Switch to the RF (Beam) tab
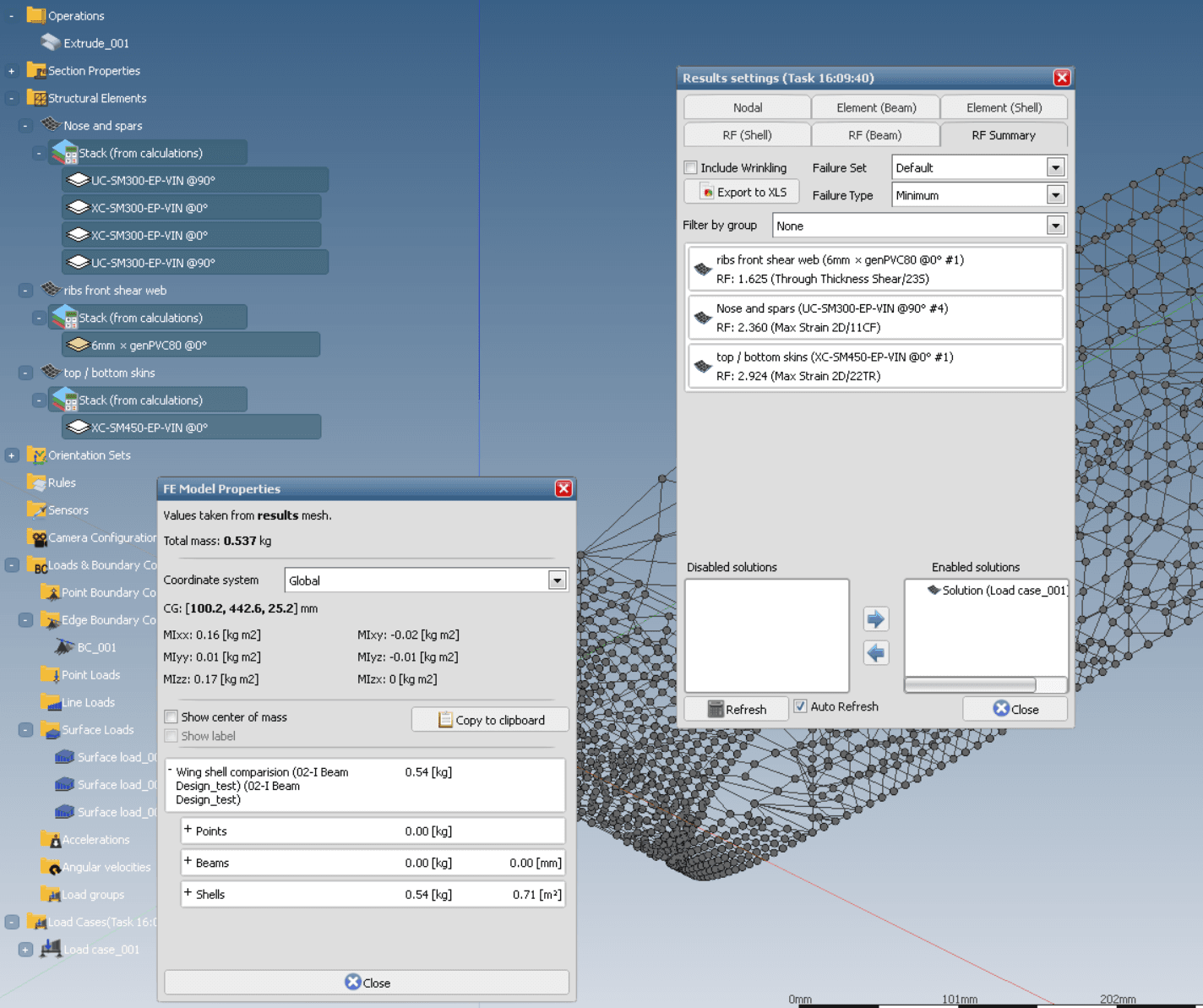Image resolution: width=1203 pixels, height=1008 pixels. (x=876, y=134)
